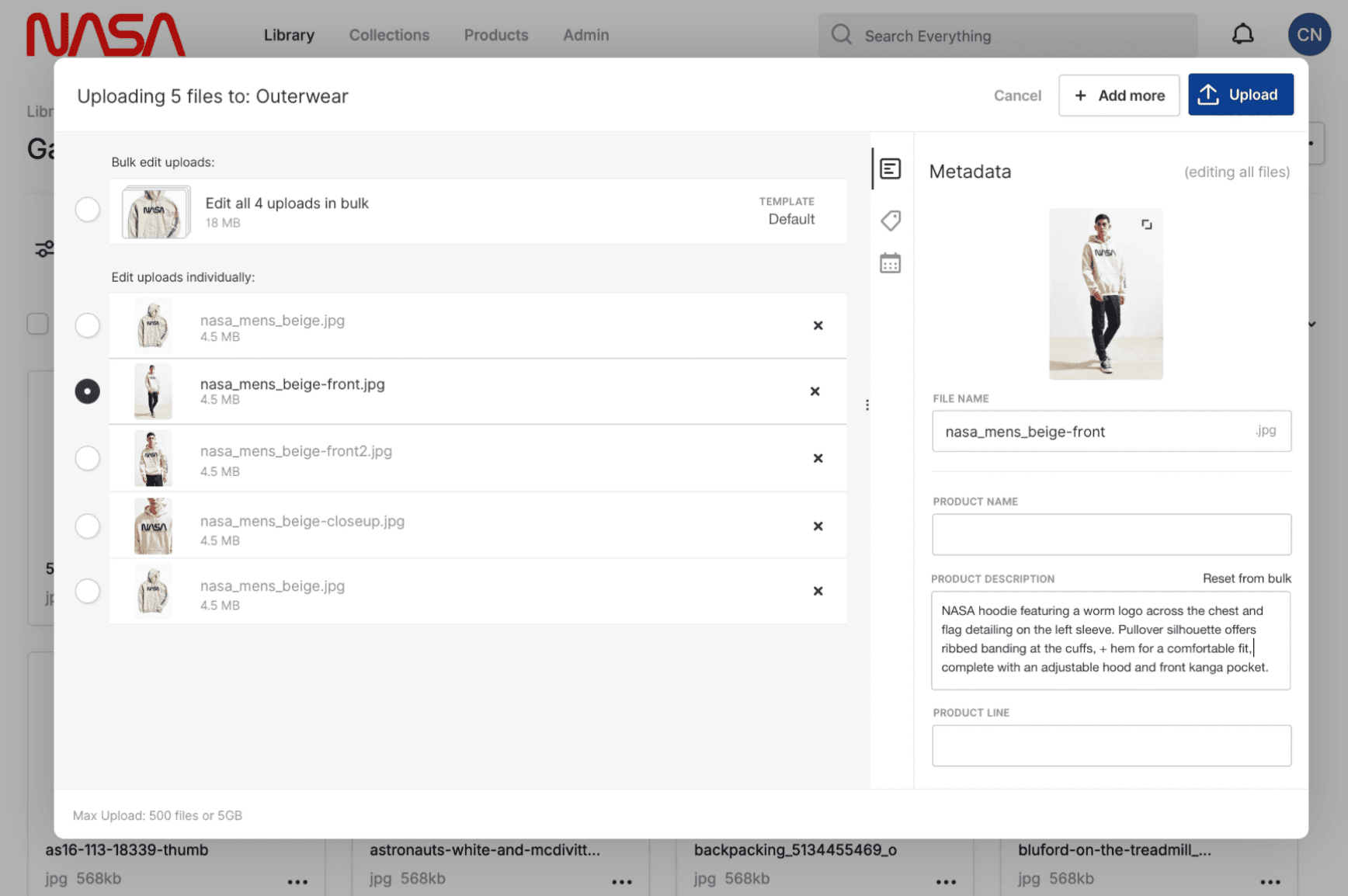Select the nasa_mens_beige-front.jpg radio button
The image size is (1348, 896).
[x=87, y=391]
